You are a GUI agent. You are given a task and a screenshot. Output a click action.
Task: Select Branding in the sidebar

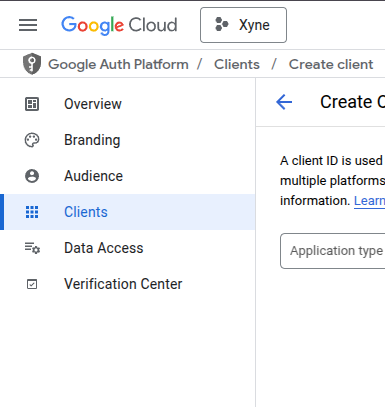coord(128,140)
